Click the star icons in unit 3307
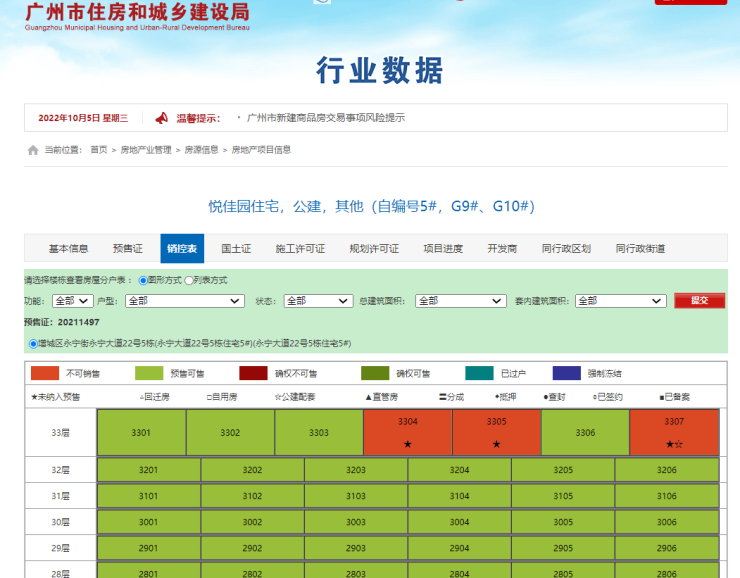The width and height of the screenshot is (740, 578). point(674,444)
